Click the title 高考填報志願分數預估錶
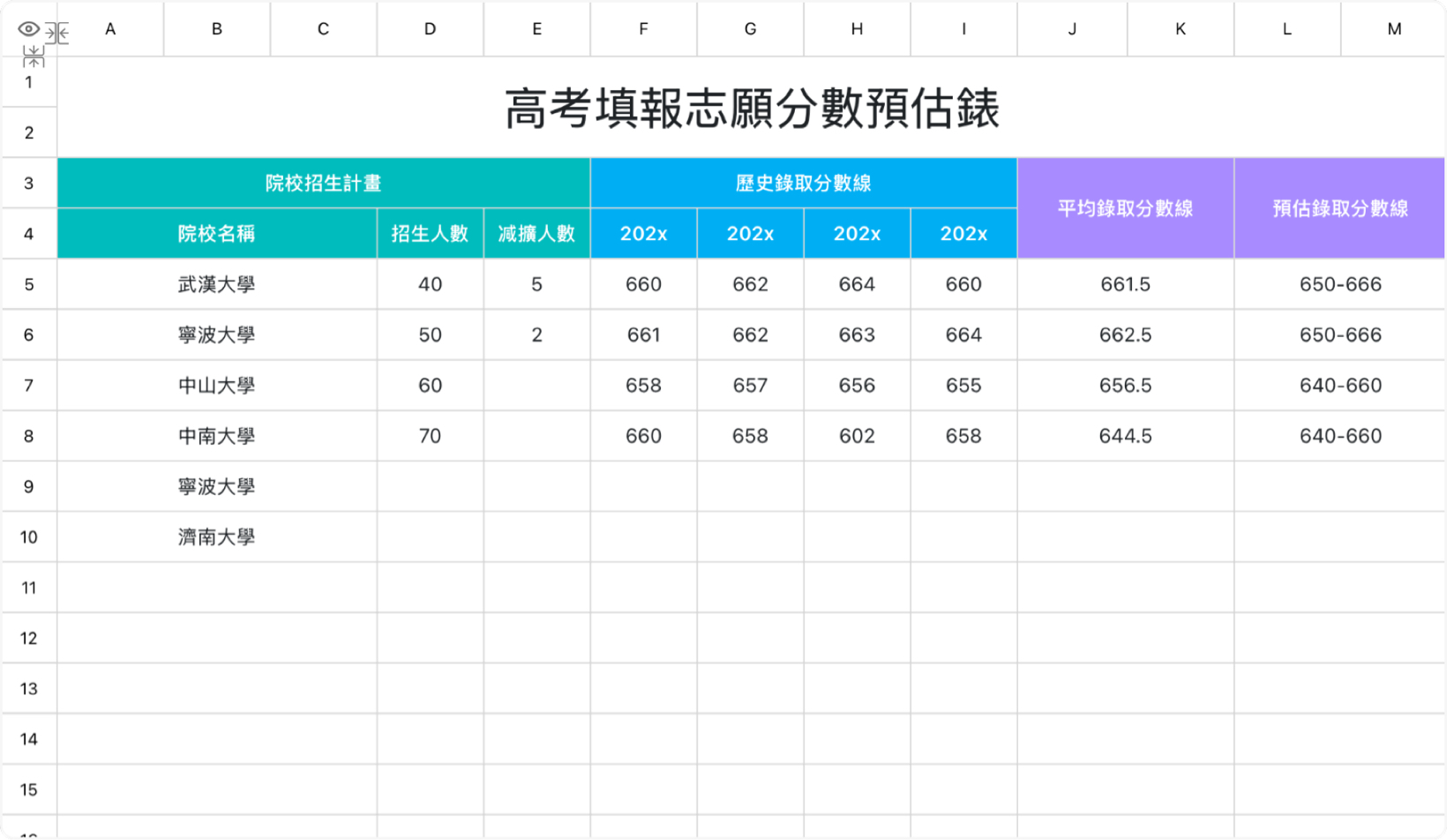The image size is (1447, 840). (752, 109)
